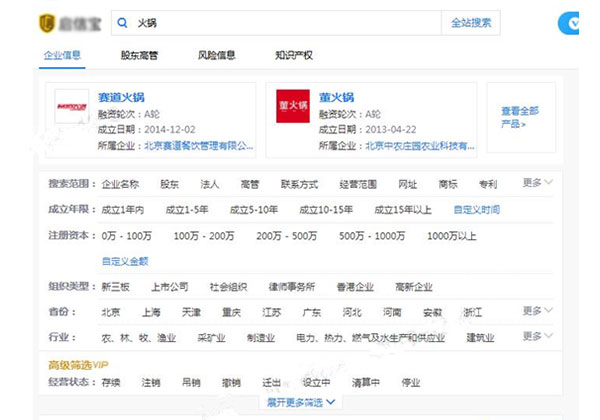600x420 pixels.
Task: Select industry 建筑业
Action: (x=480, y=338)
